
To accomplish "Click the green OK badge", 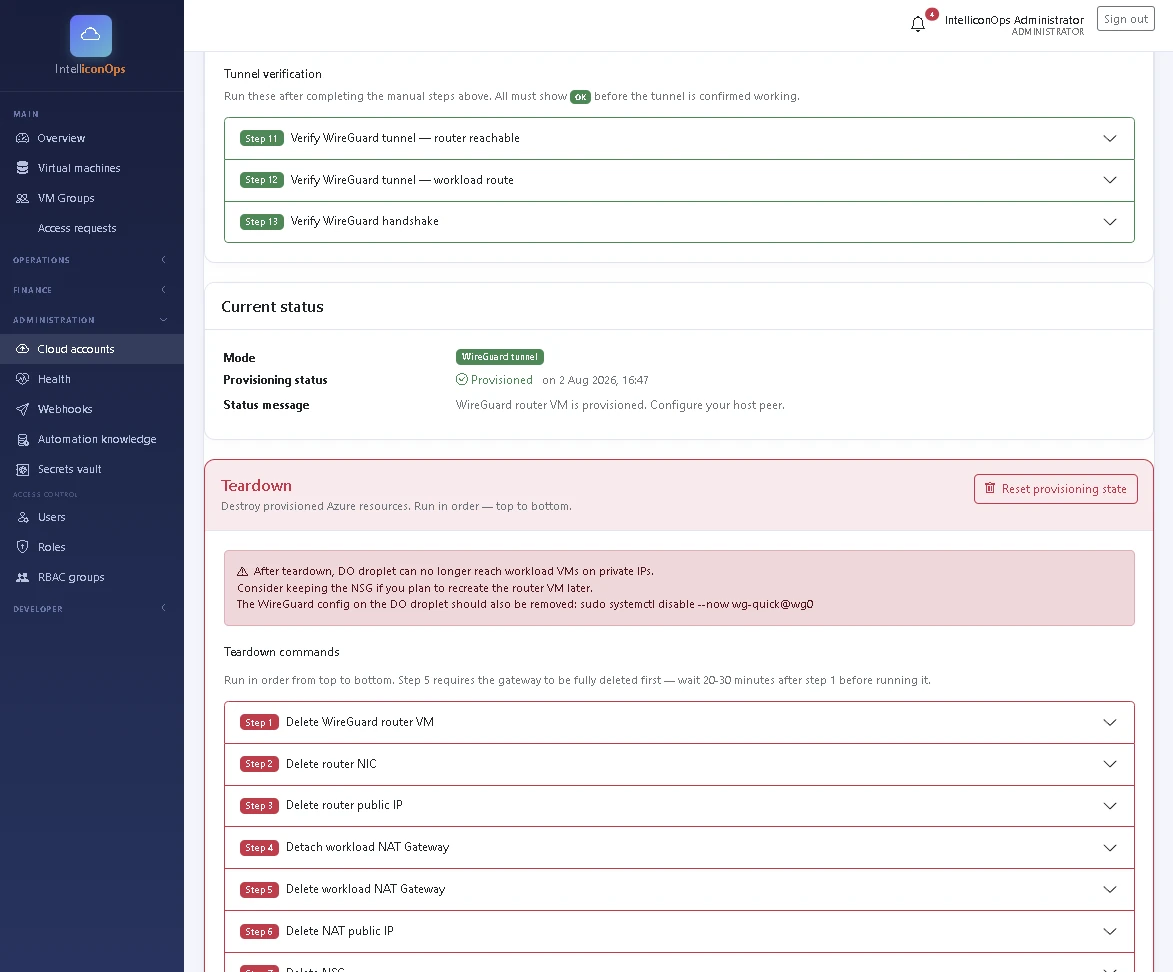I will click(x=581, y=97).
